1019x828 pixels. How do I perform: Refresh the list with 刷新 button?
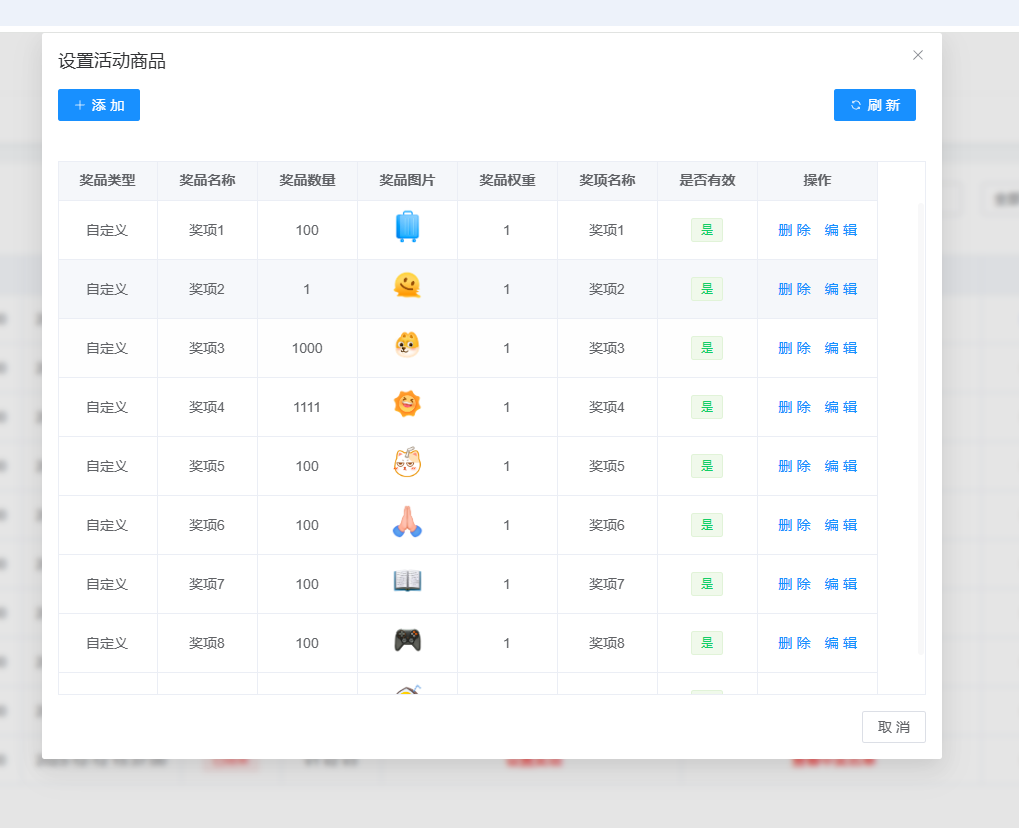click(874, 105)
